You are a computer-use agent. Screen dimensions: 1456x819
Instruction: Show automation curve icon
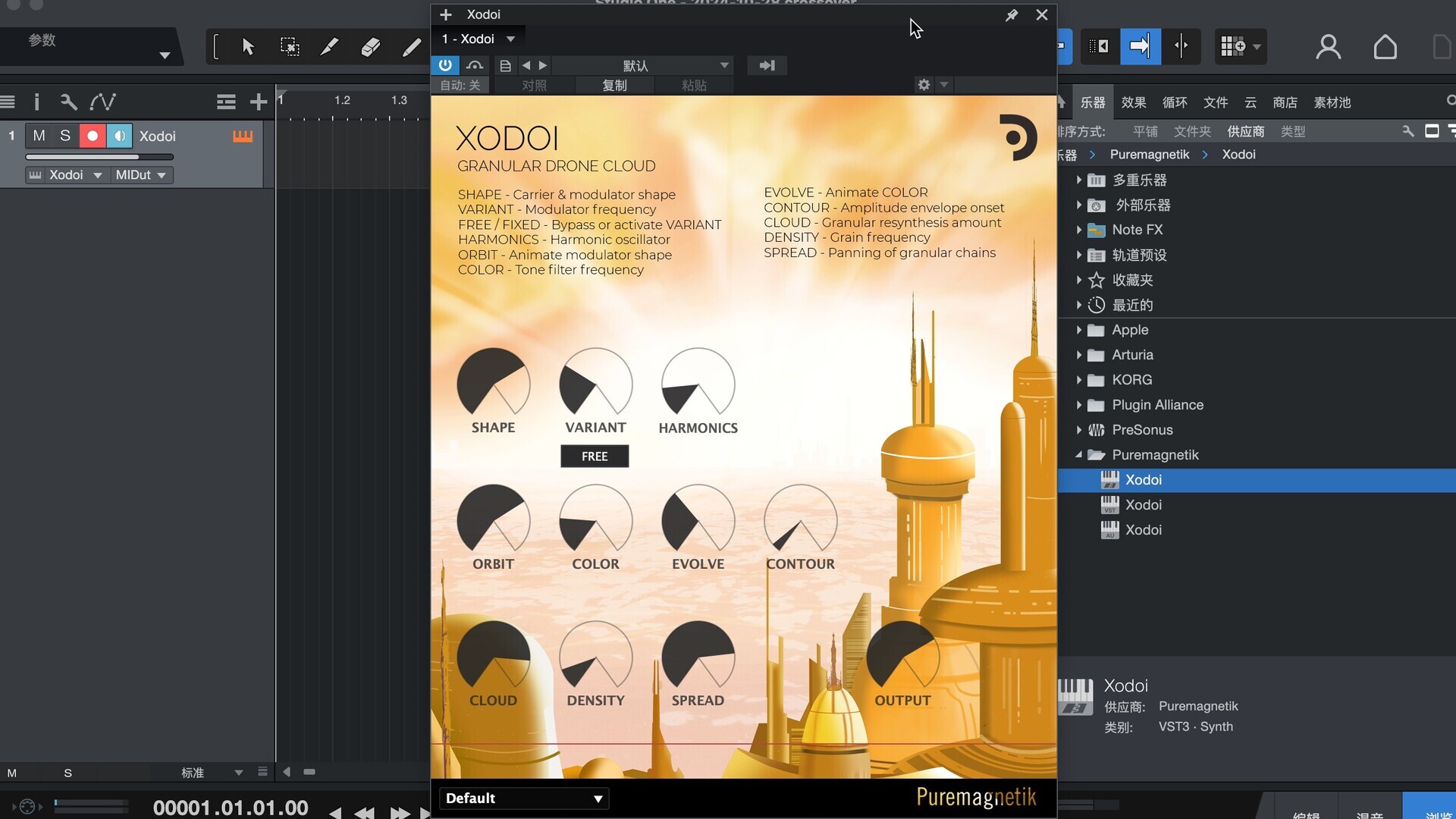(102, 102)
